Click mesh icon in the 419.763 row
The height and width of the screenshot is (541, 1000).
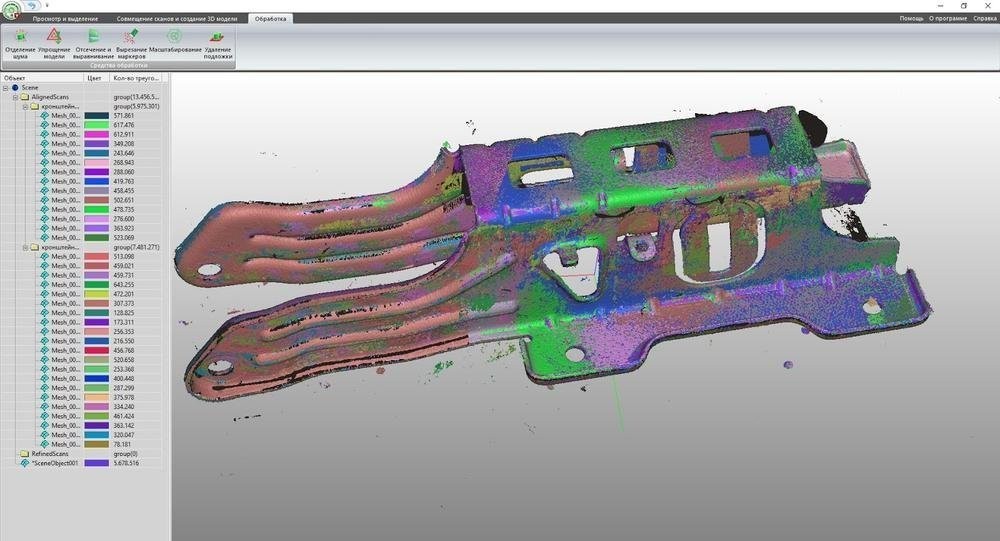click(x=45, y=182)
